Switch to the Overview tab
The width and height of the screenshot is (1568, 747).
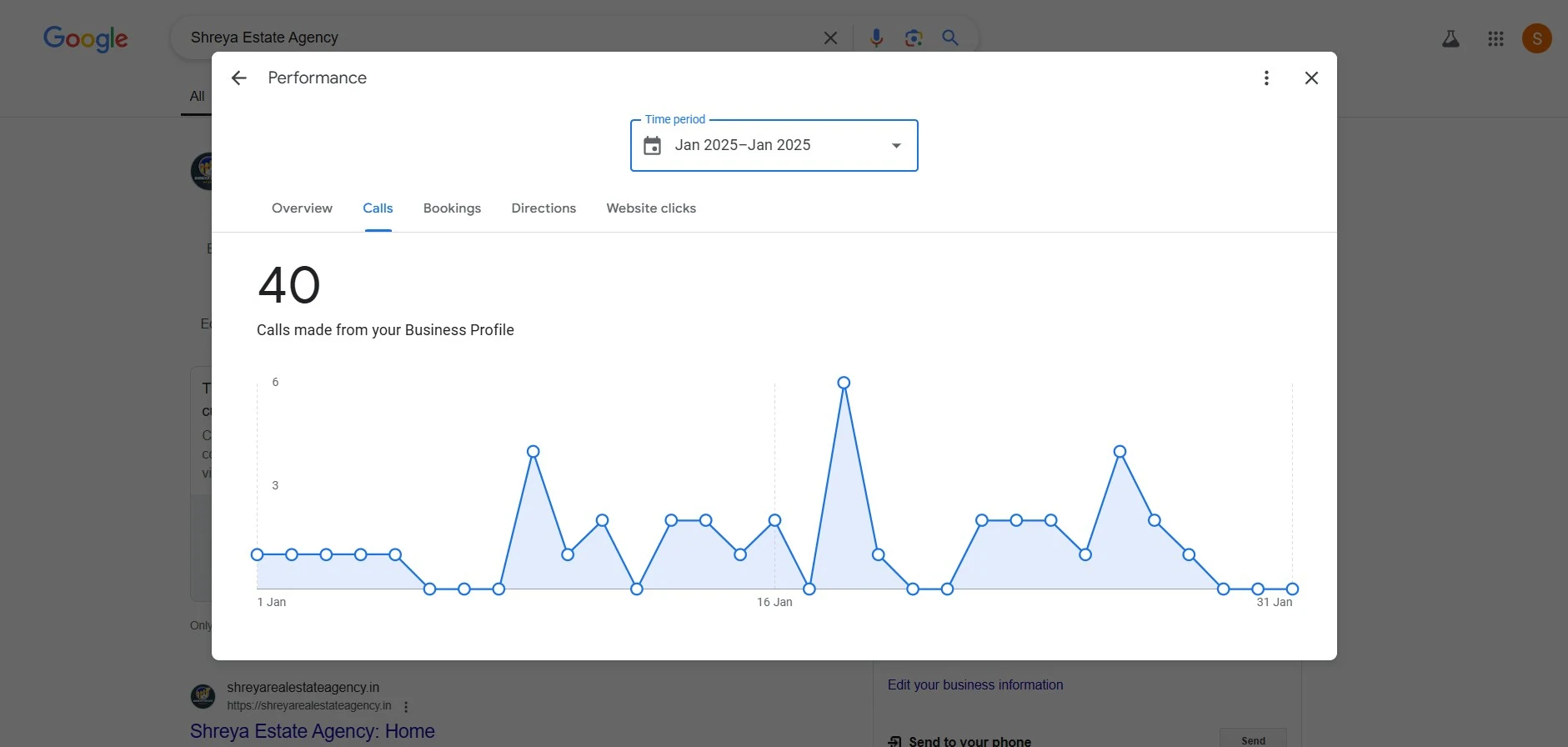[x=302, y=208]
